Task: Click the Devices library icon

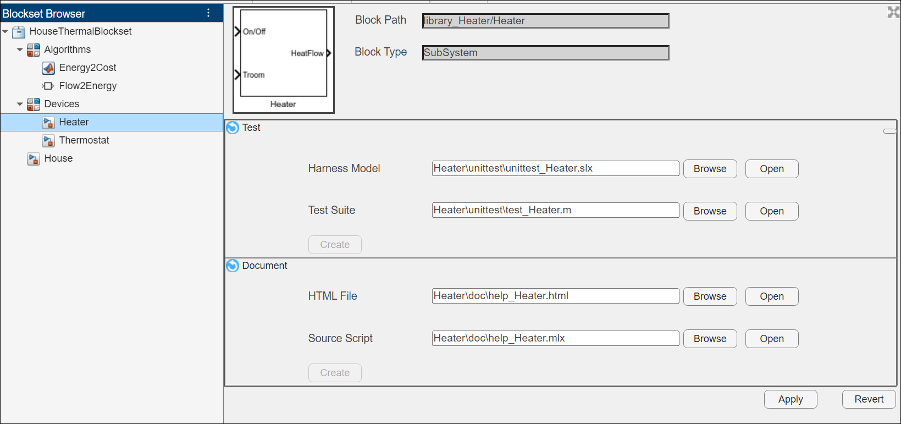Action: pos(33,104)
